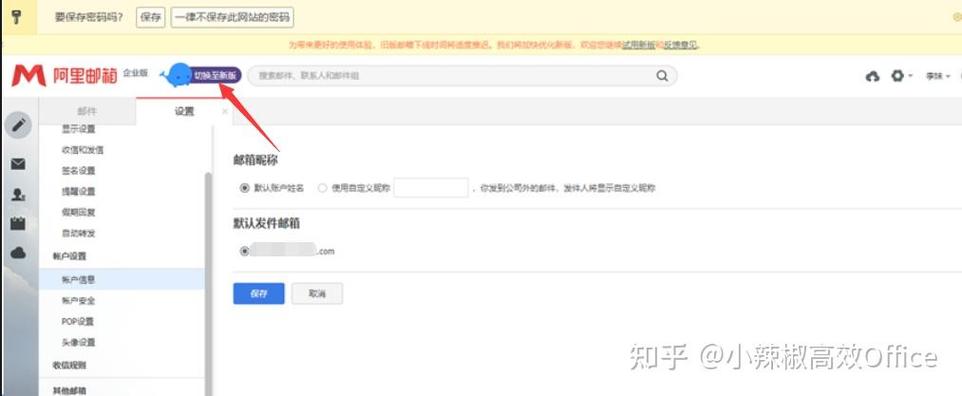
Task: Open 假期回复 in settings list
Action: 79,212
